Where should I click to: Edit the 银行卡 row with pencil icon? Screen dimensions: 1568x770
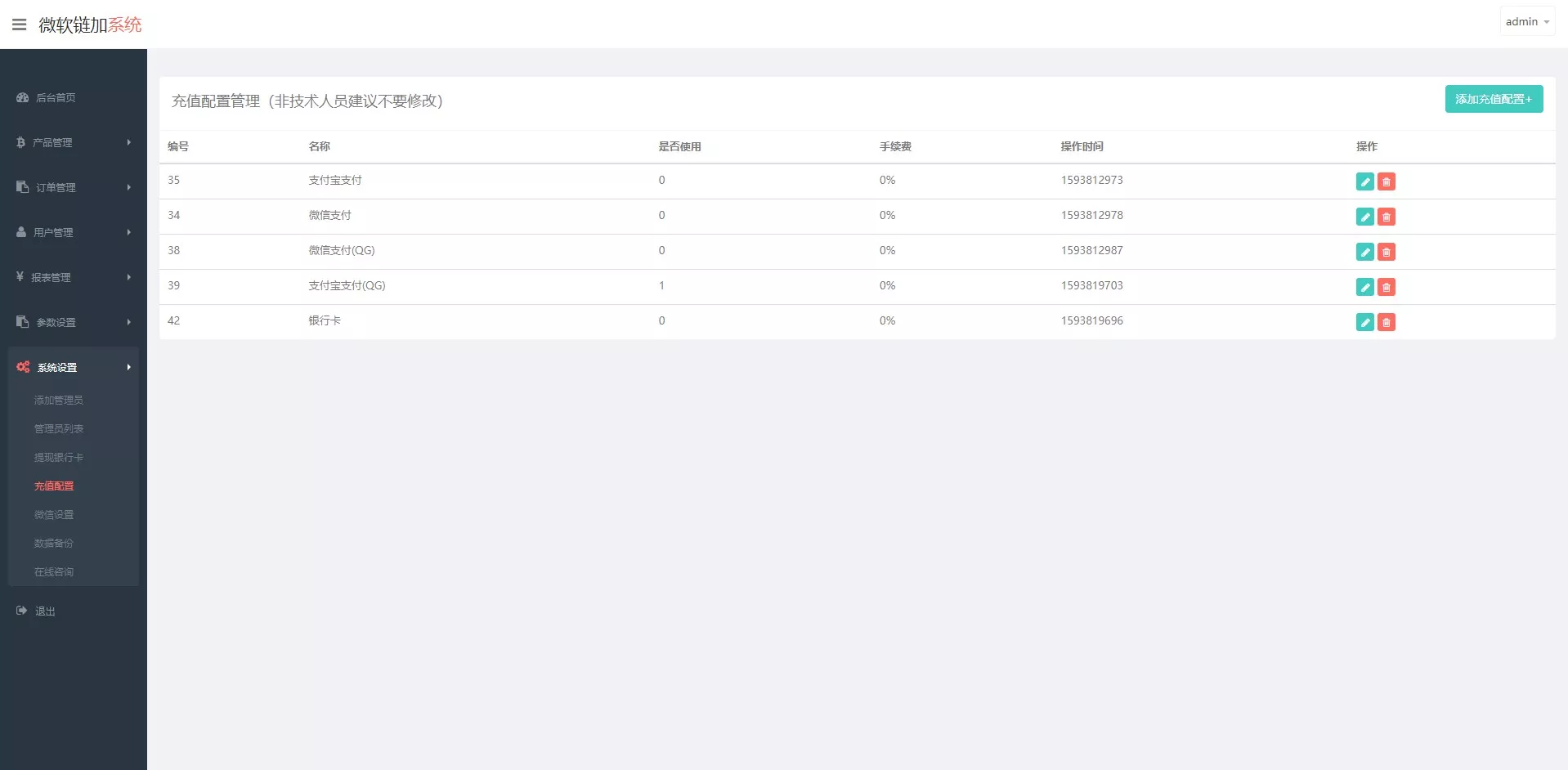(1364, 322)
